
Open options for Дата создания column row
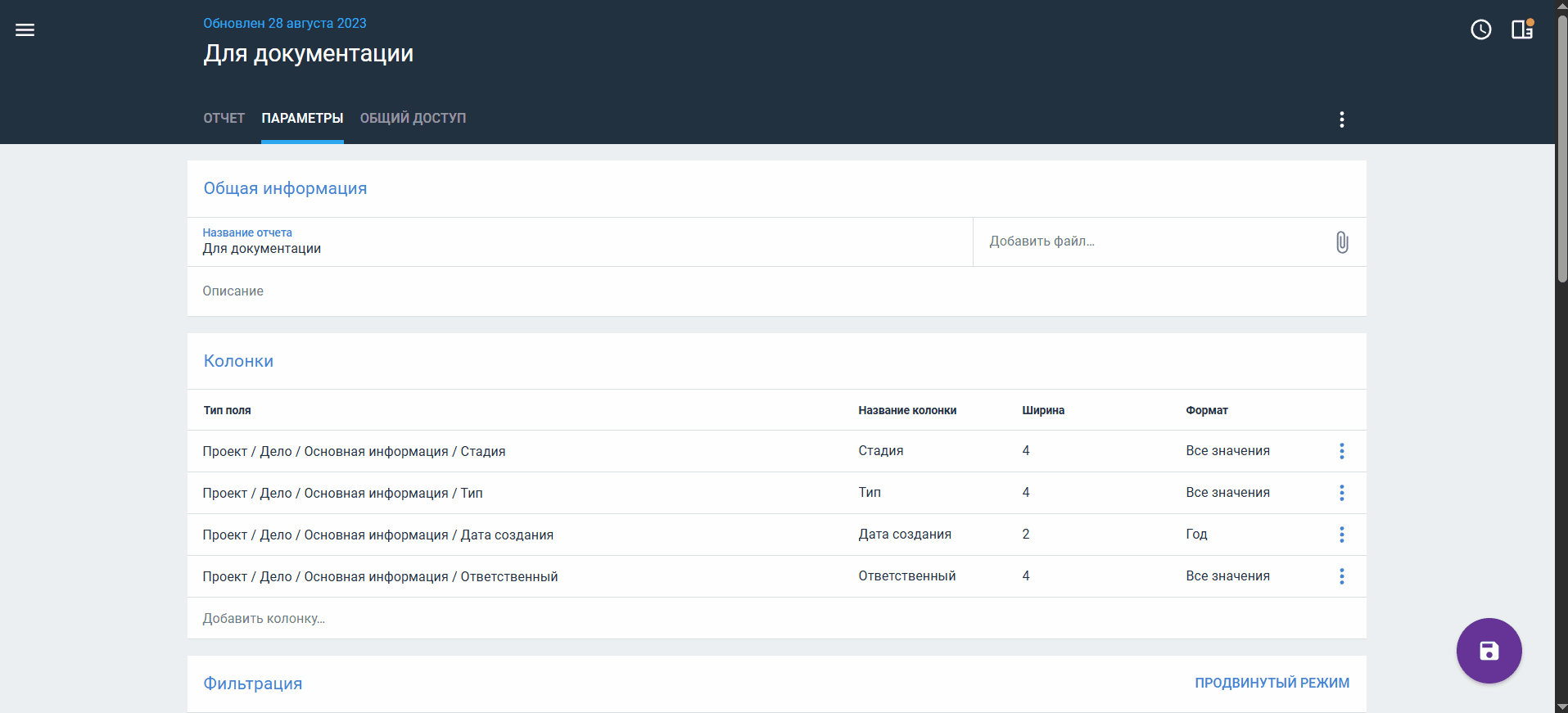pos(1341,535)
